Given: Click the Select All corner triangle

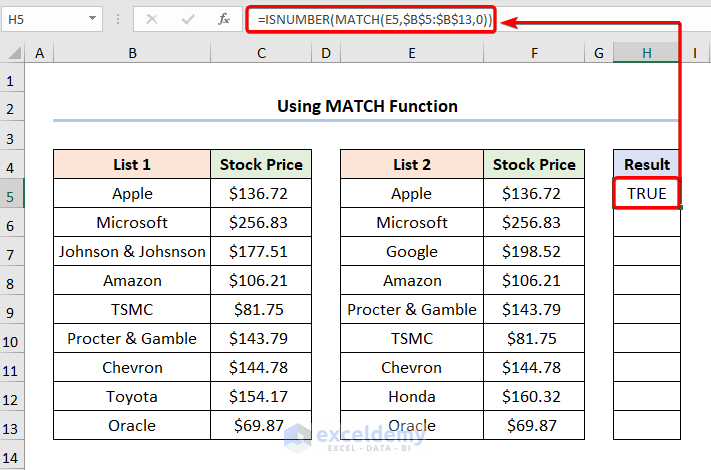Looking at the screenshot, I should pyautogui.click(x=12, y=53).
